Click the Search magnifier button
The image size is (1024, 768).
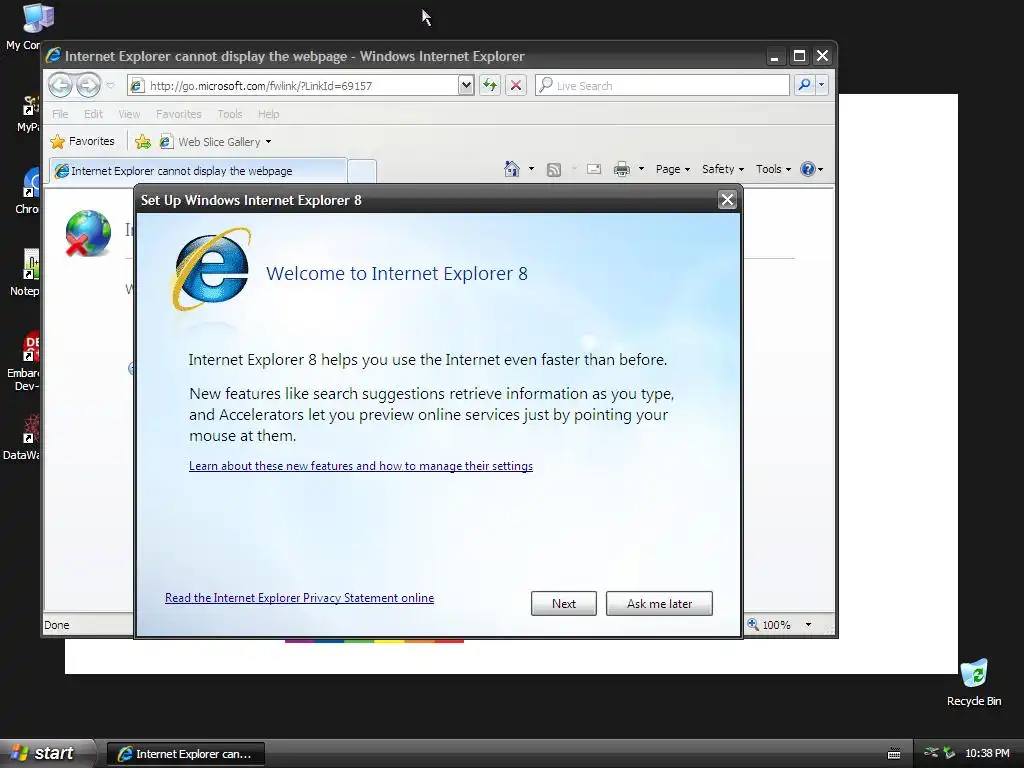click(x=805, y=85)
